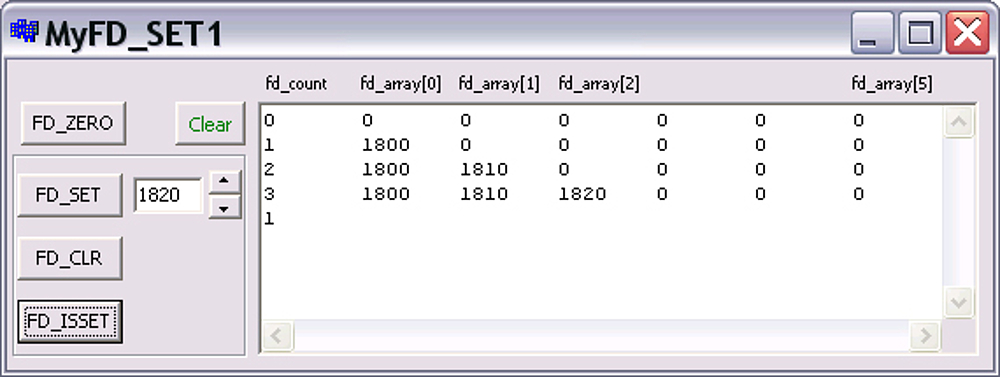Click the FD_ISSET button
This screenshot has width=1000, height=377.
click(69, 322)
